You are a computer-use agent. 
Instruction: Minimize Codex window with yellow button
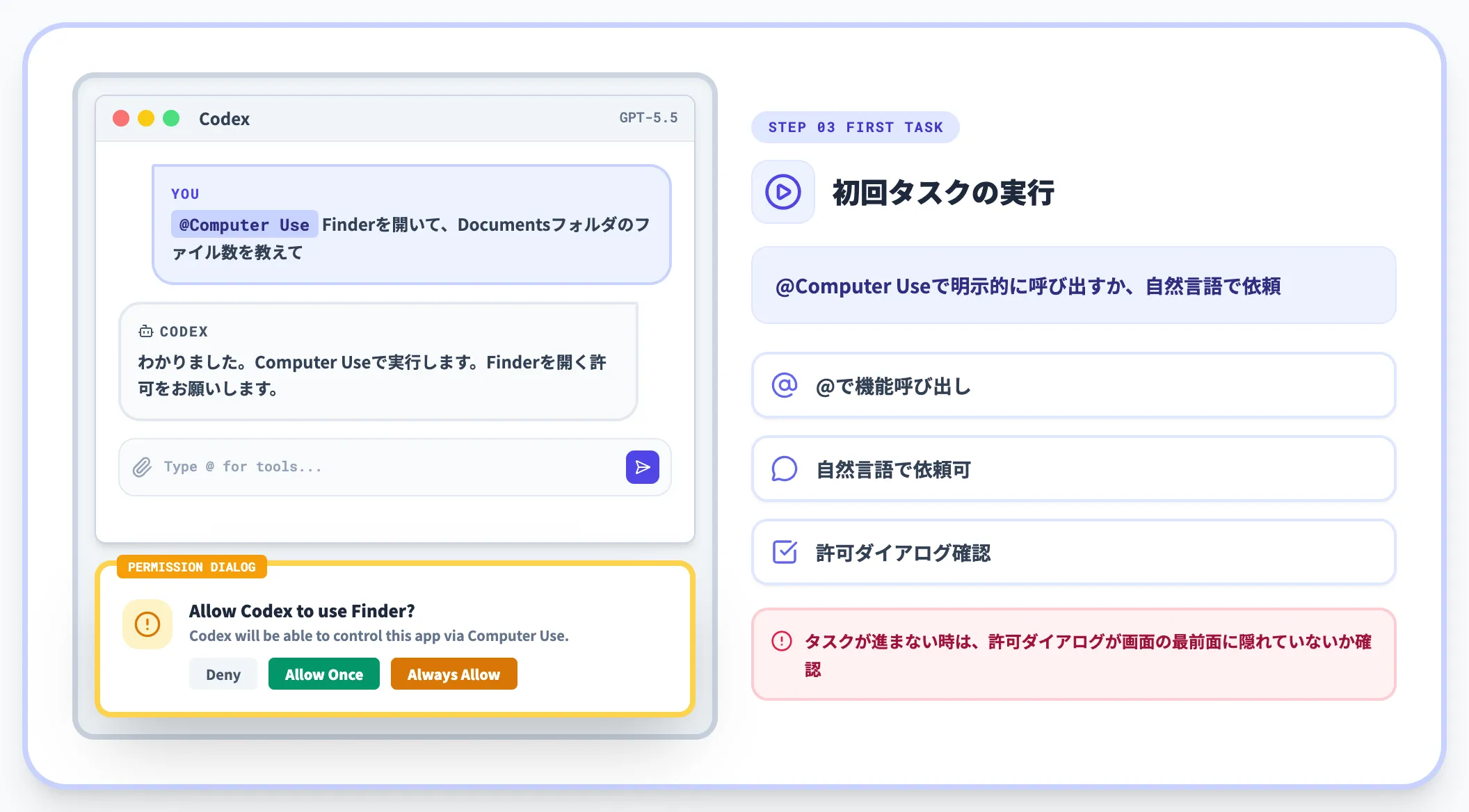click(146, 118)
